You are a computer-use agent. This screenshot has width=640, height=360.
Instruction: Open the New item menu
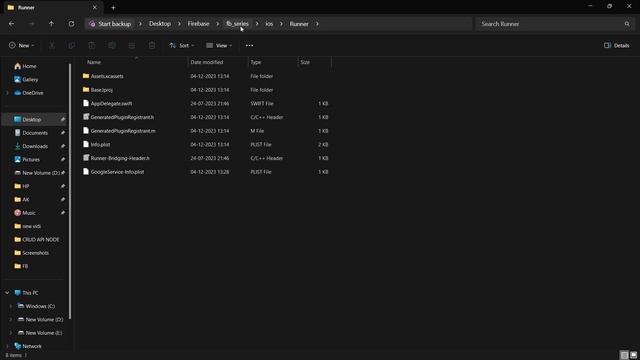(x=22, y=45)
